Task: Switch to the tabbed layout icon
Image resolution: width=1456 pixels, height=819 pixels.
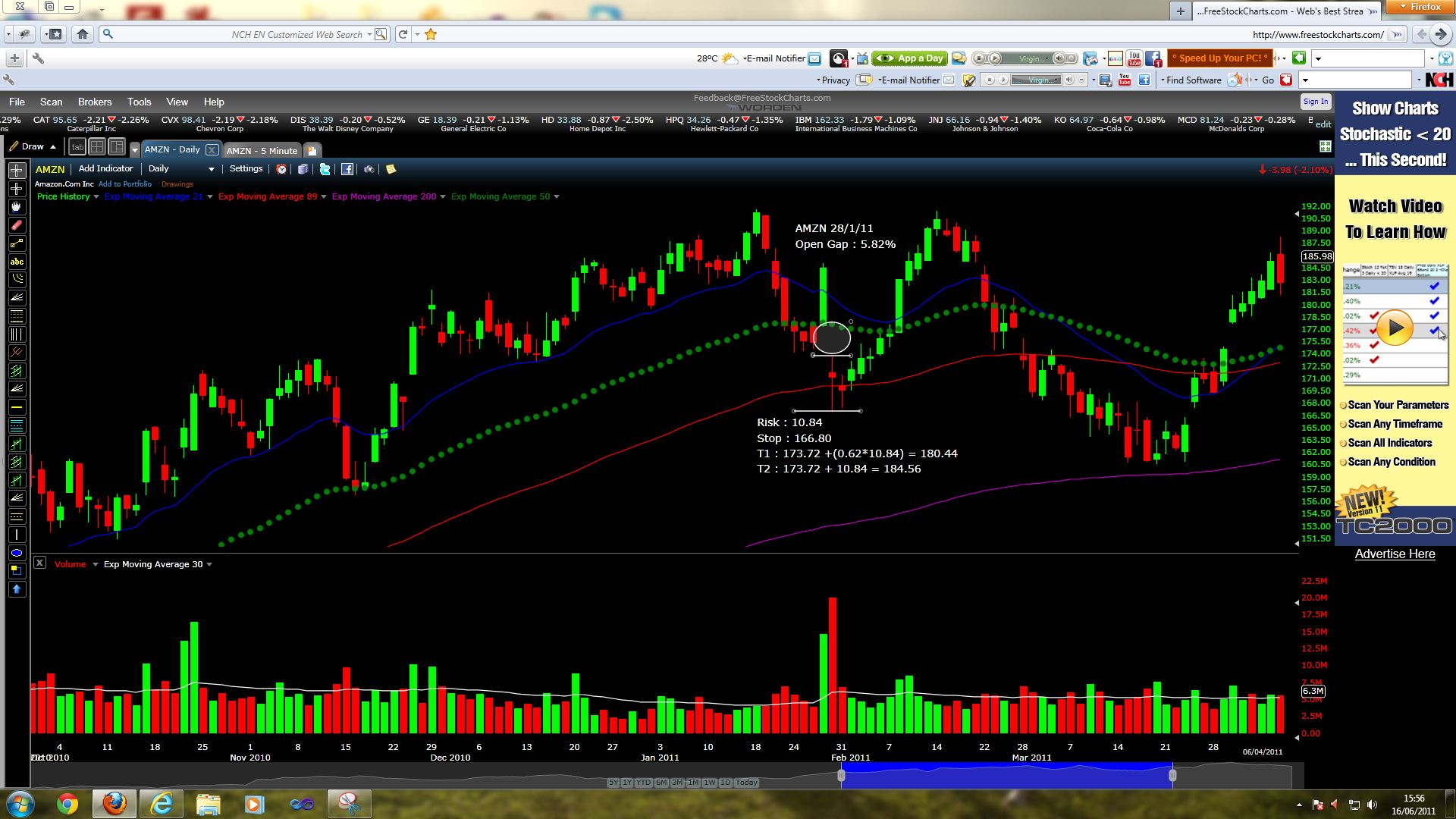Action: 77,147
